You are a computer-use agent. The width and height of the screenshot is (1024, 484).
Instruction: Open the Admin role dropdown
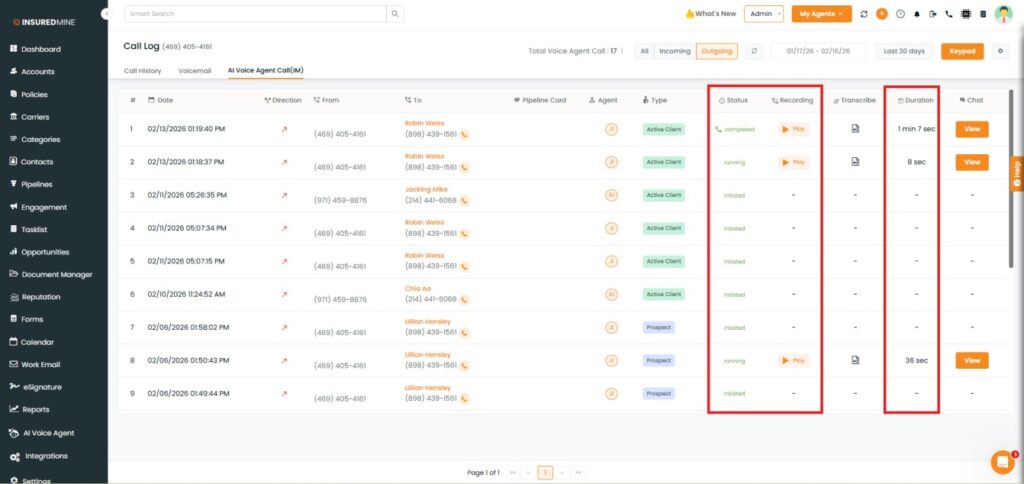(x=764, y=14)
